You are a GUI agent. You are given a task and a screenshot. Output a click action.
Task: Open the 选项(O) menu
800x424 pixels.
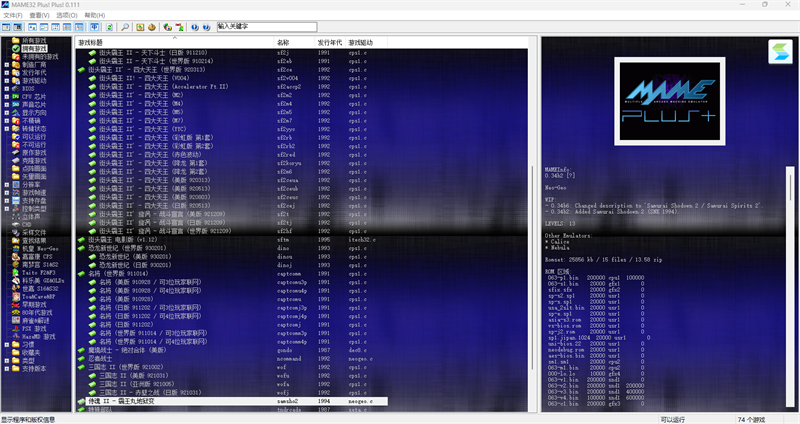67,15
